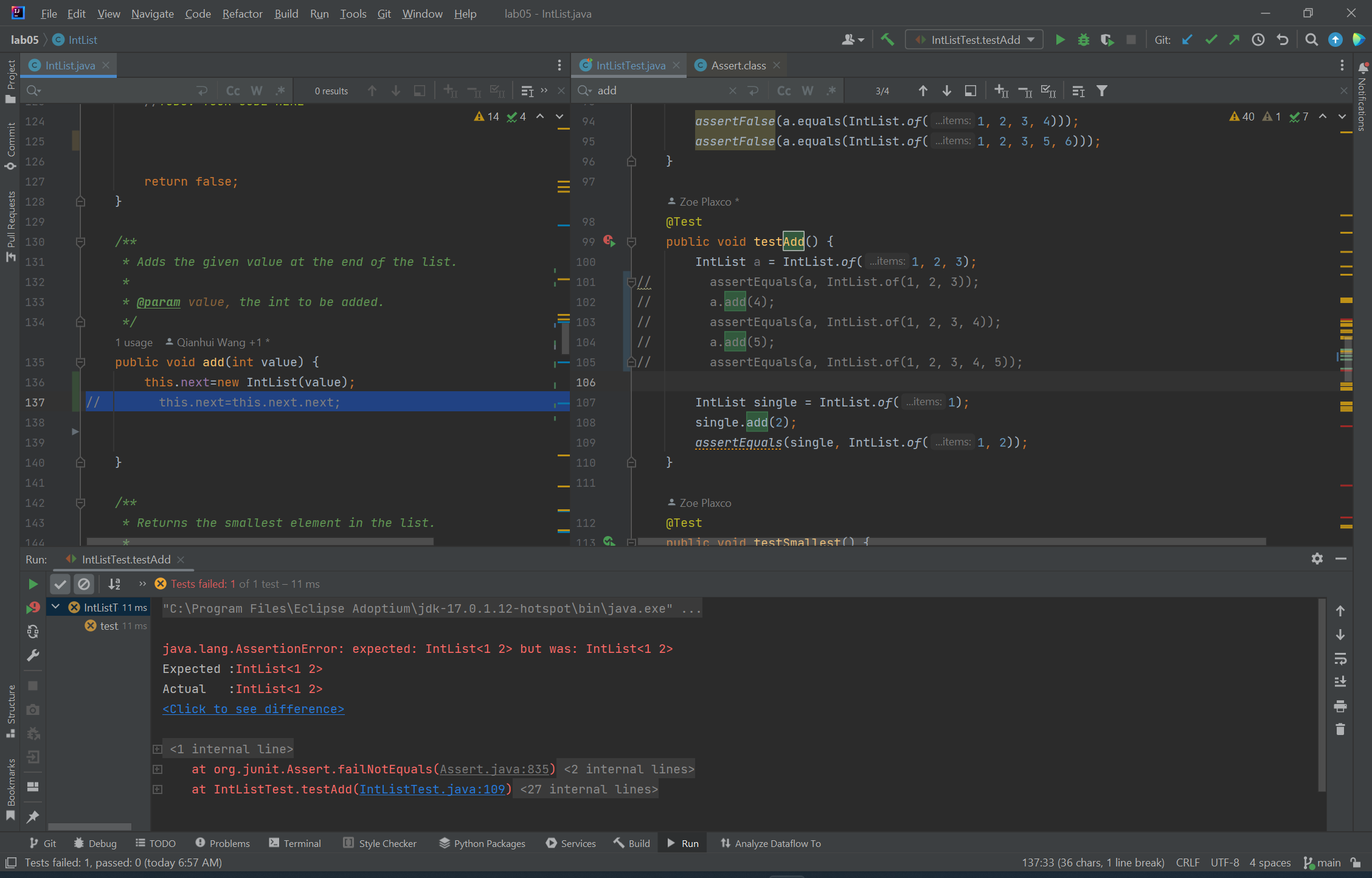Click run gutter icon beside testAdd

point(609,242)
